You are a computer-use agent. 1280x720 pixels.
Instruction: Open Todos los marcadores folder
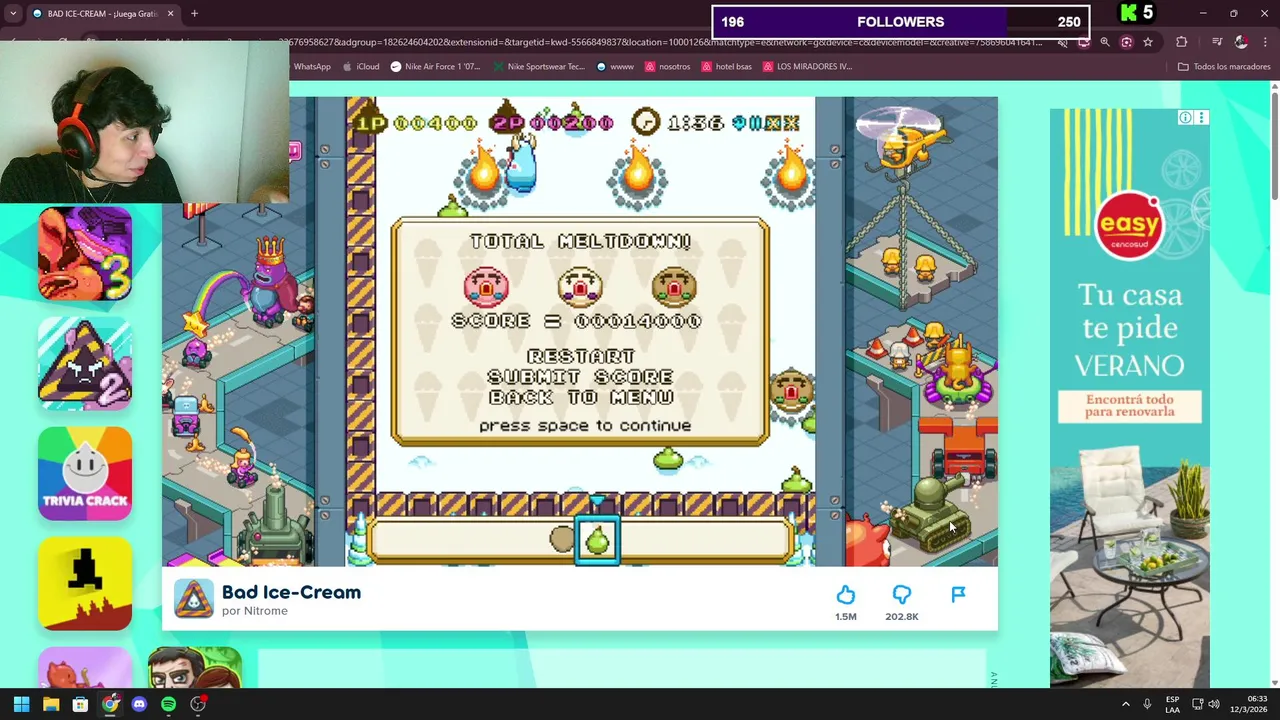pos(1224,67)
